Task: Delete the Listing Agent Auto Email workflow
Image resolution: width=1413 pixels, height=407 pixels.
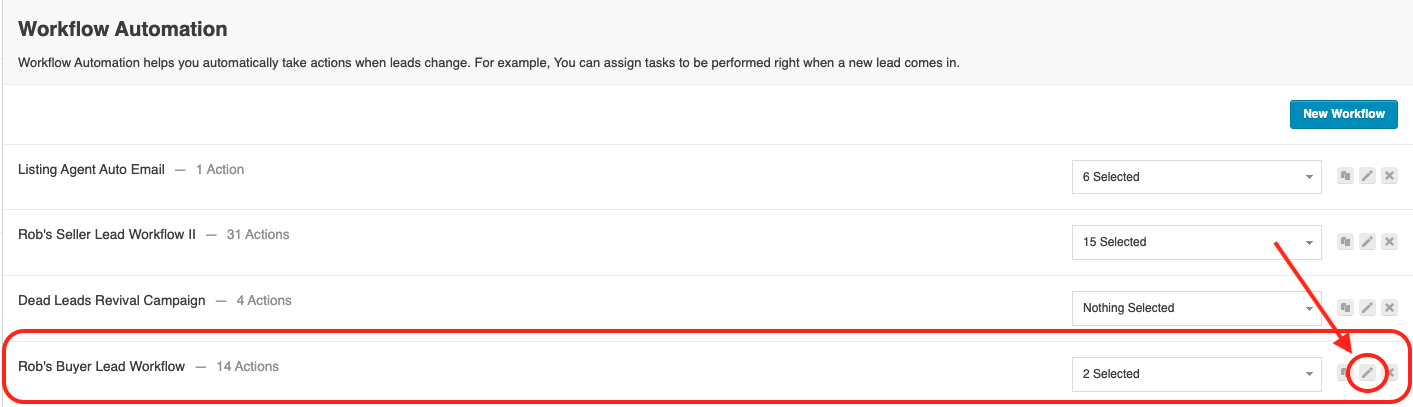Action: (x=1389, y=176)
